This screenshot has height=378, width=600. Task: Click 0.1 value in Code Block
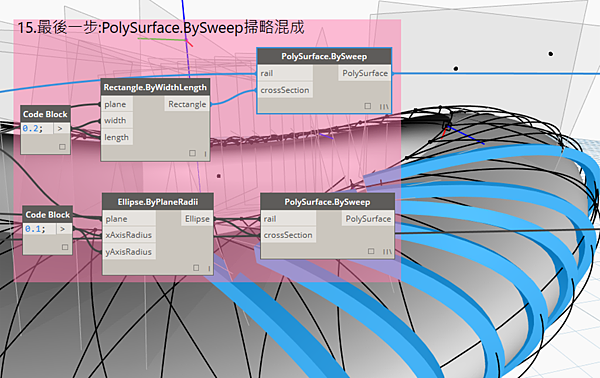point(35,229)
